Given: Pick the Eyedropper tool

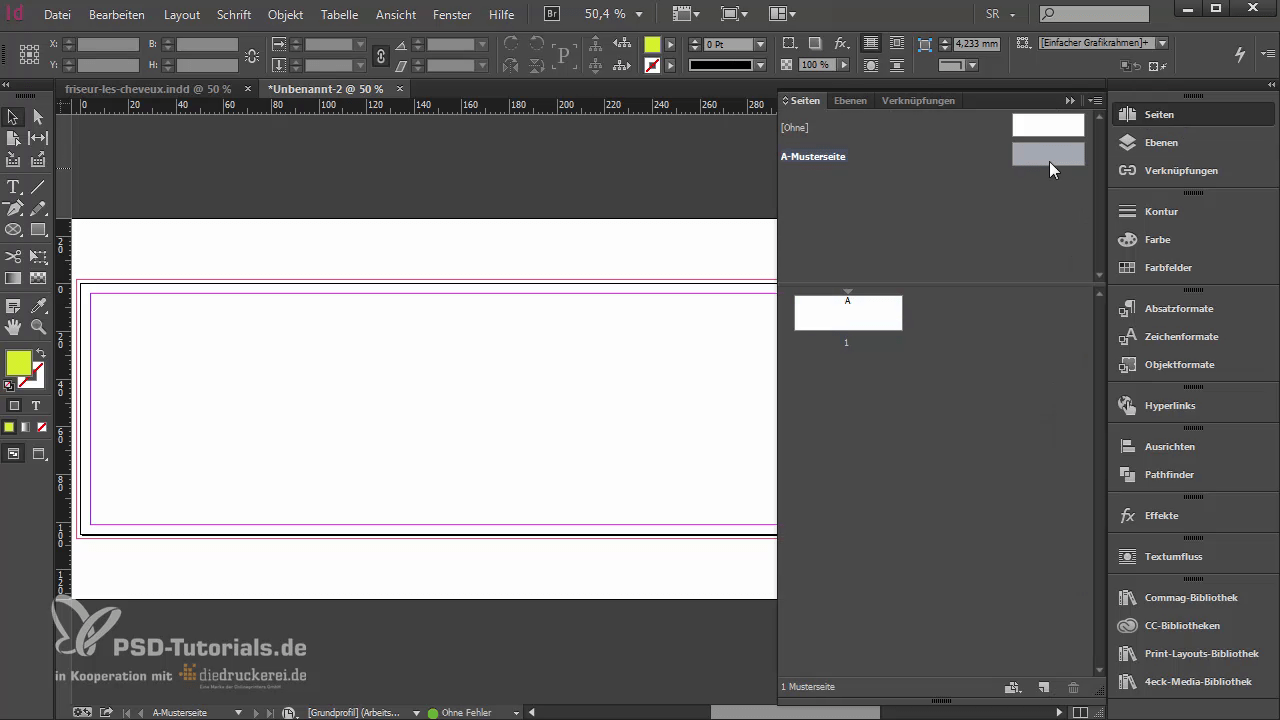Looking at the screenshot, I should click(39, 305).
